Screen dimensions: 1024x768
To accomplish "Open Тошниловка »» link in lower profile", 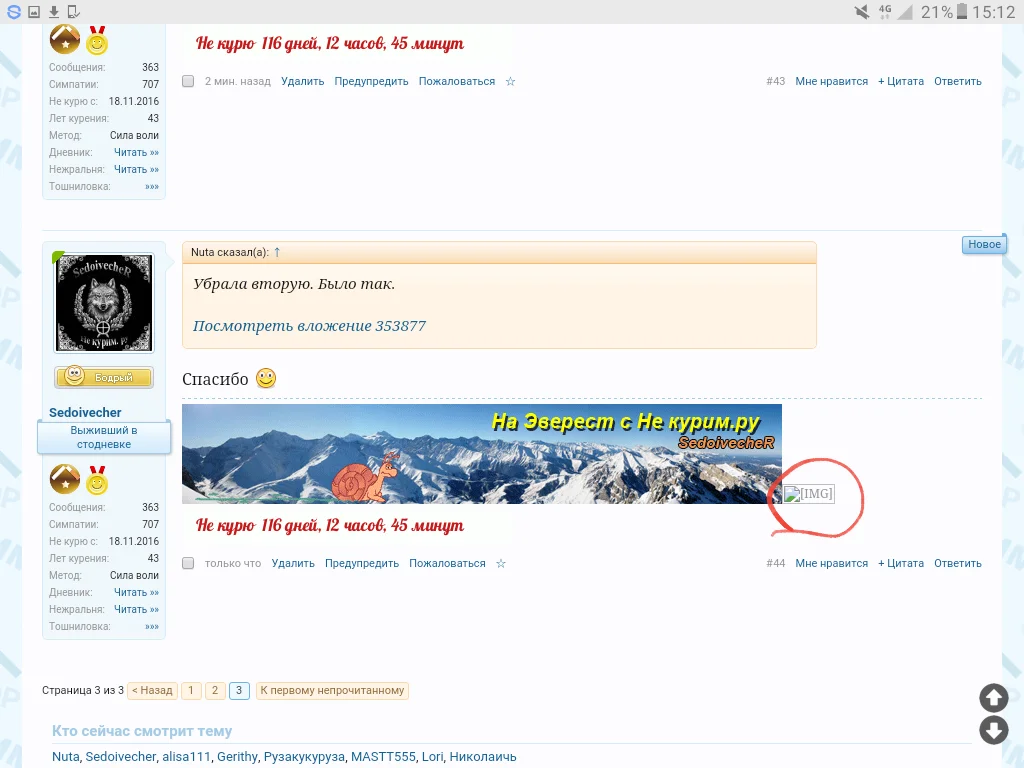I will pos(152,626).
